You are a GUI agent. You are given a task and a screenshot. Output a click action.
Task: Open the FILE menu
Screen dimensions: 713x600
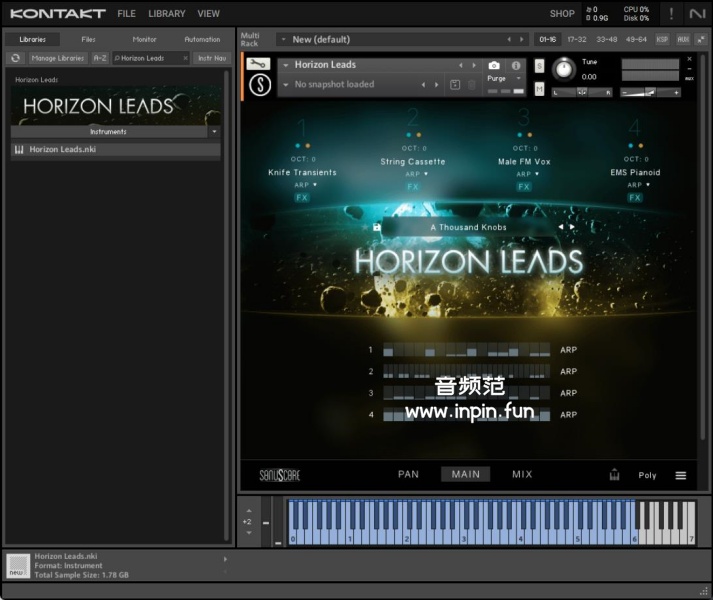[126, 14]
